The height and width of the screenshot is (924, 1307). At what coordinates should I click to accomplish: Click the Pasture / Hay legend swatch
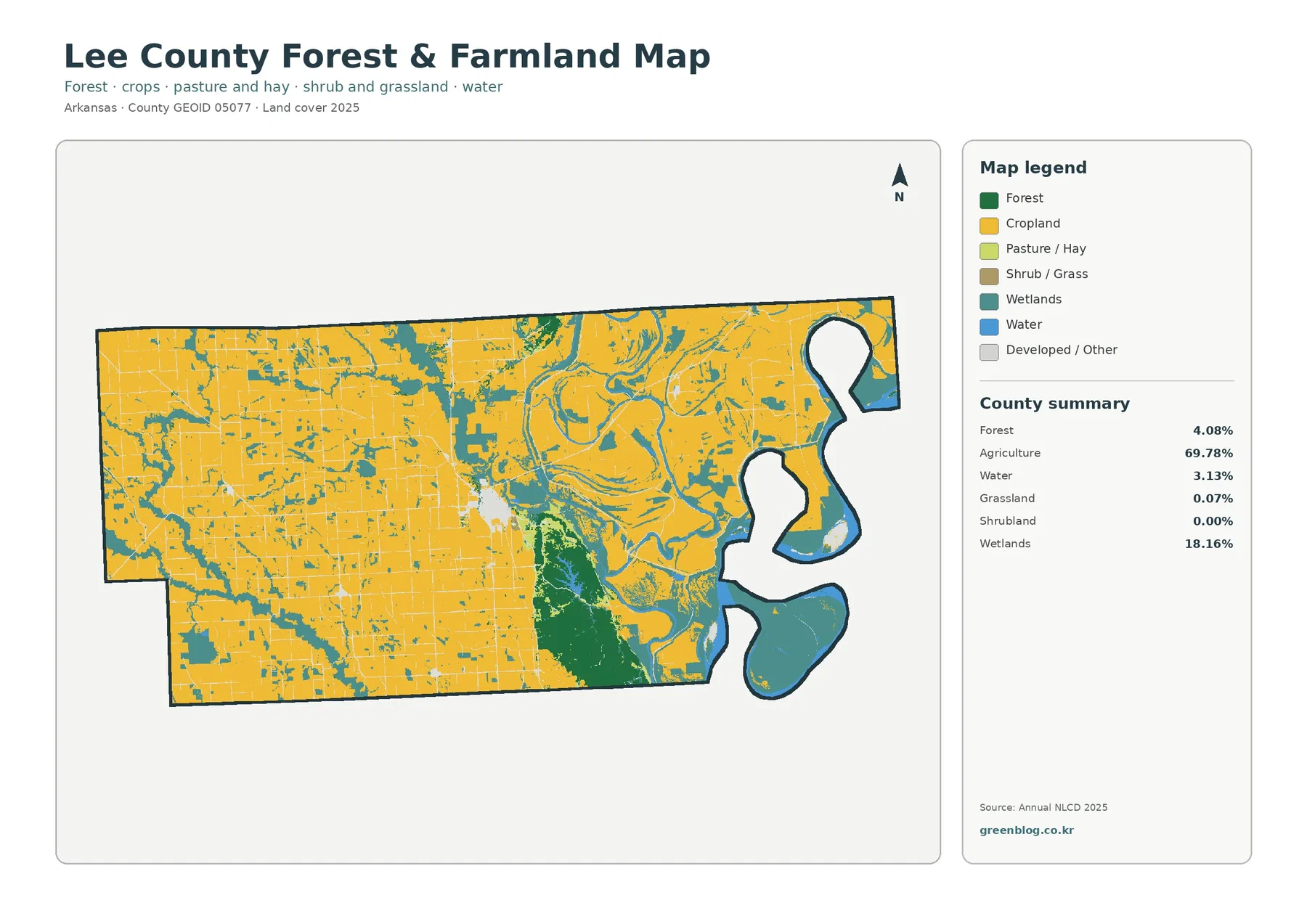pyautogui.click(x=989, y=251)
